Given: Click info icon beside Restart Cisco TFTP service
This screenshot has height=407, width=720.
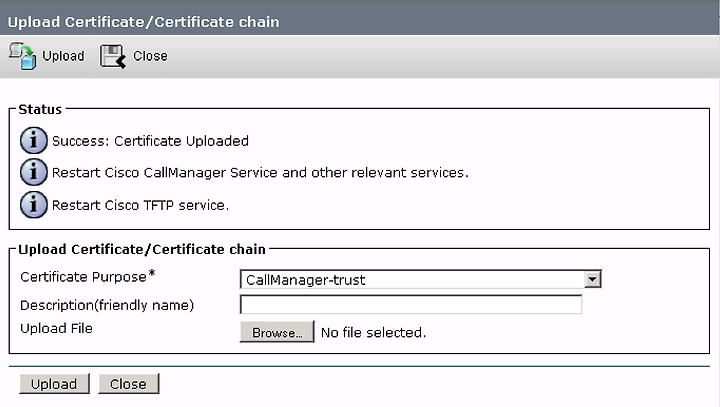Looking at the screenshot, I should pyautogui.click(x=34, y=205).
